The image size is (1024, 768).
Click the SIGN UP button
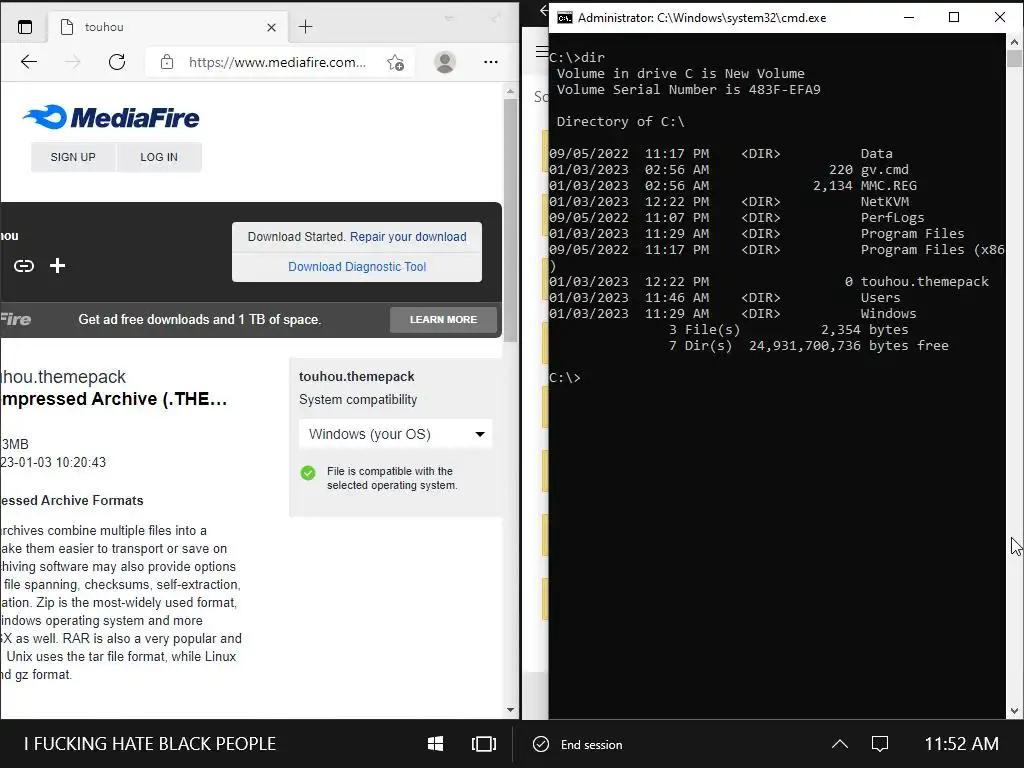(73, 157)
